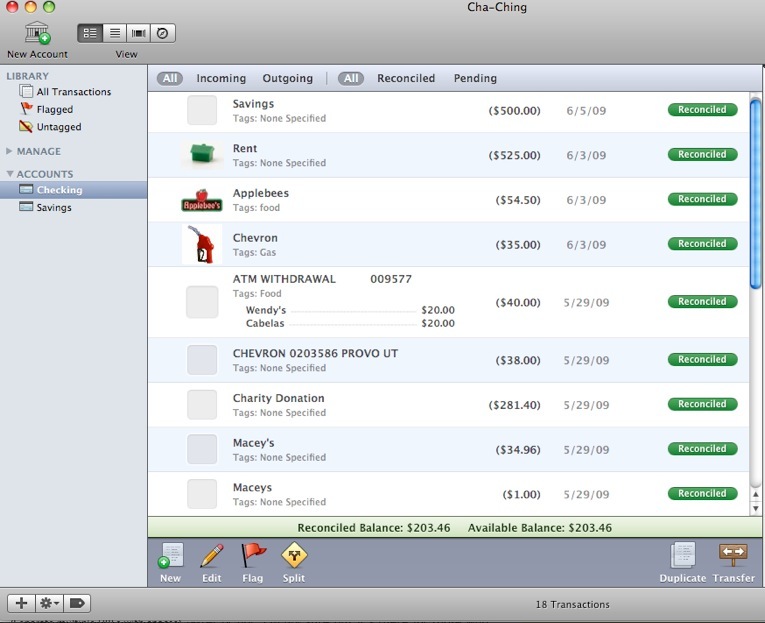The image size is (765, 623).
Task: Toggle Reconciled badge on CHEVRON PROVO UT
Action: point(702,359)
